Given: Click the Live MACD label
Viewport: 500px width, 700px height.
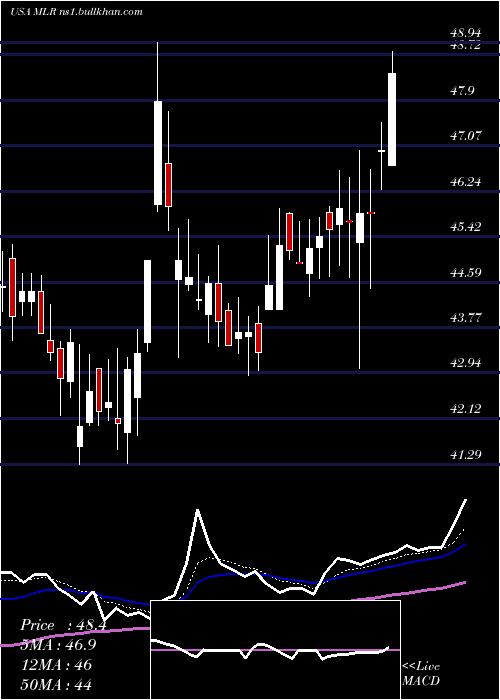Looking at the screenshot, I should click(421, 674).
